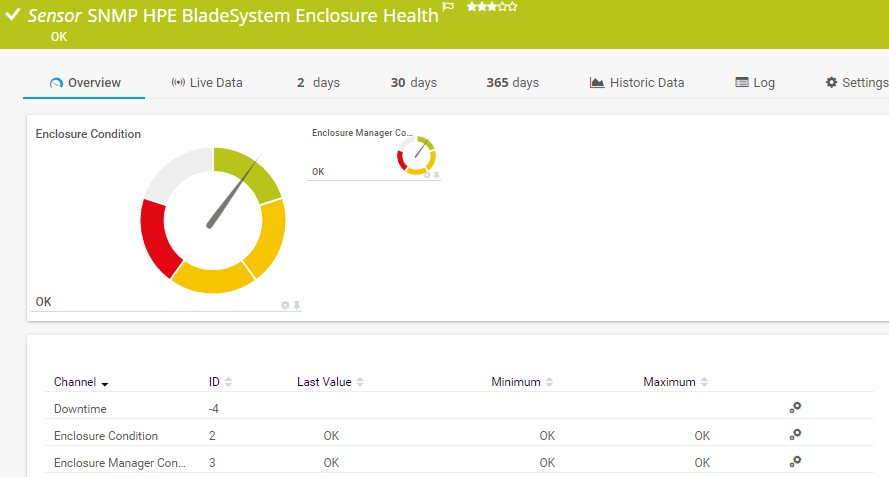
Task: Open the 30 days tab
Action: click(413, 83)
